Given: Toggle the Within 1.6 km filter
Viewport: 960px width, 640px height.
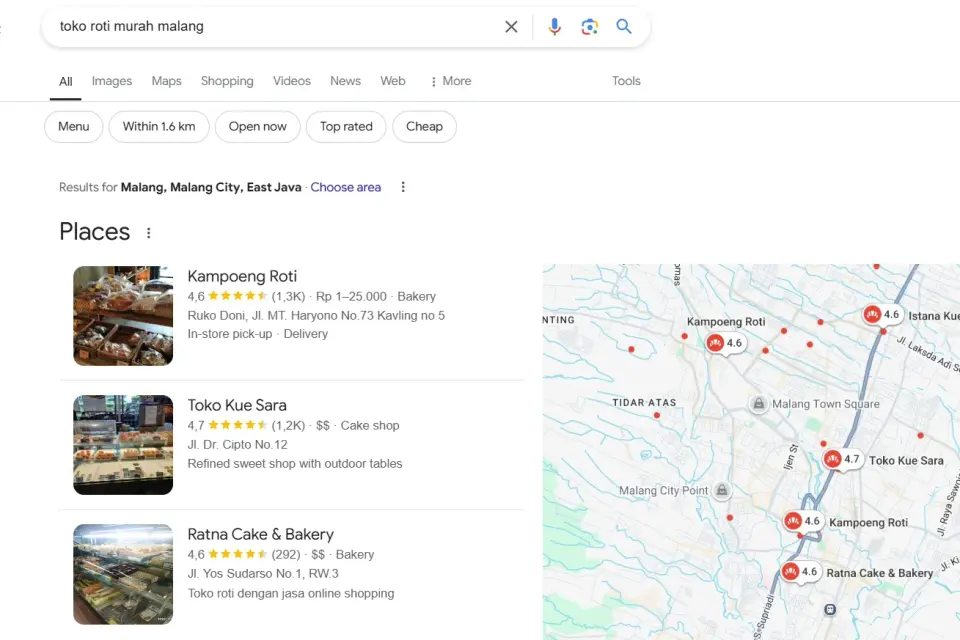Looking at the screenshot, I should (159, 127).
